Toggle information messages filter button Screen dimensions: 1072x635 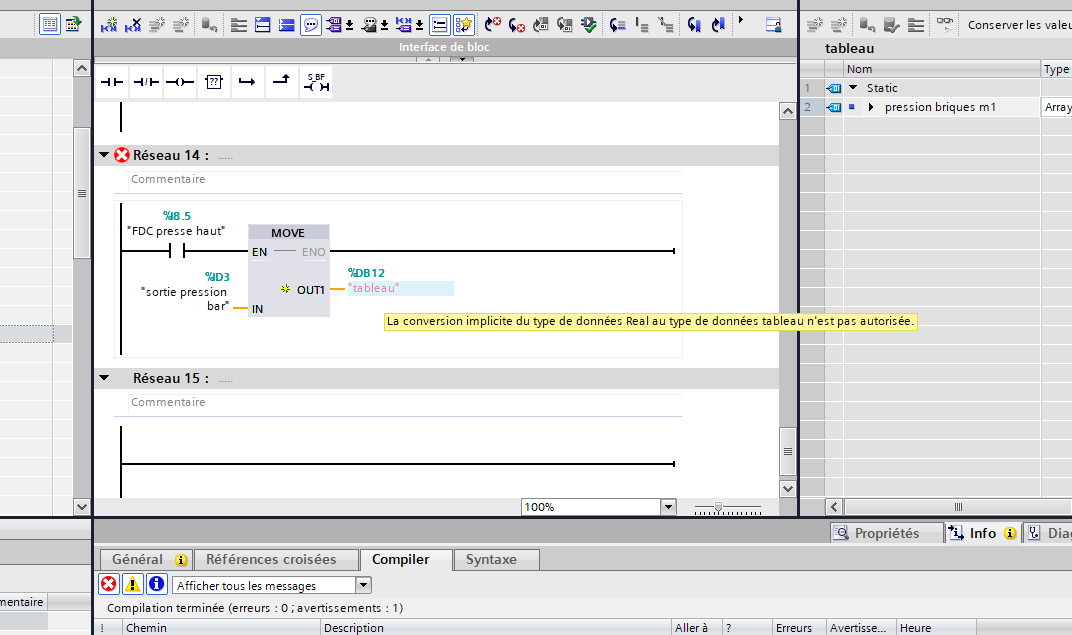(x=156, y=585)
